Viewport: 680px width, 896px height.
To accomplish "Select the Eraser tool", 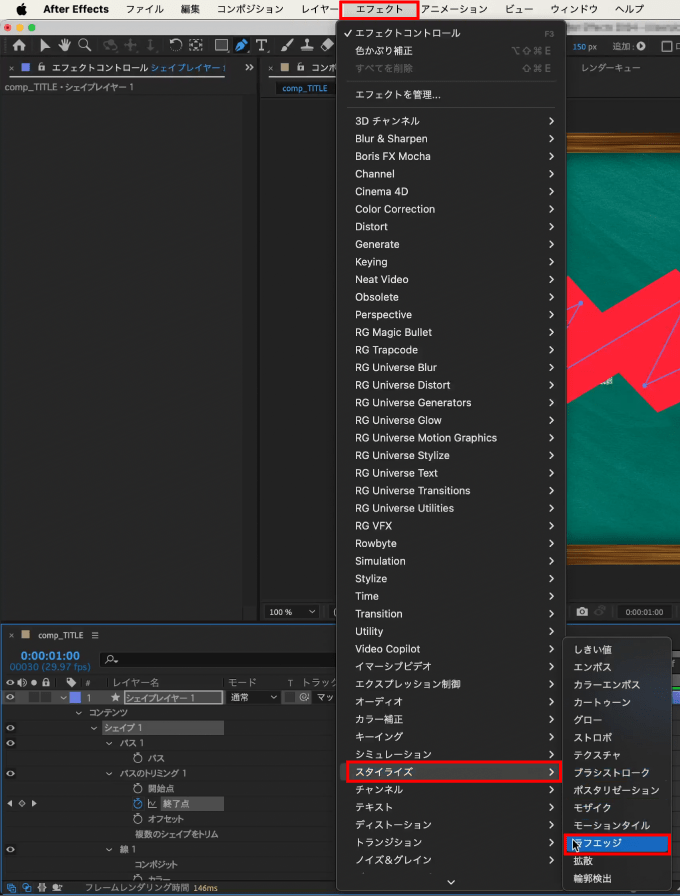I will [x=327, y=46].
